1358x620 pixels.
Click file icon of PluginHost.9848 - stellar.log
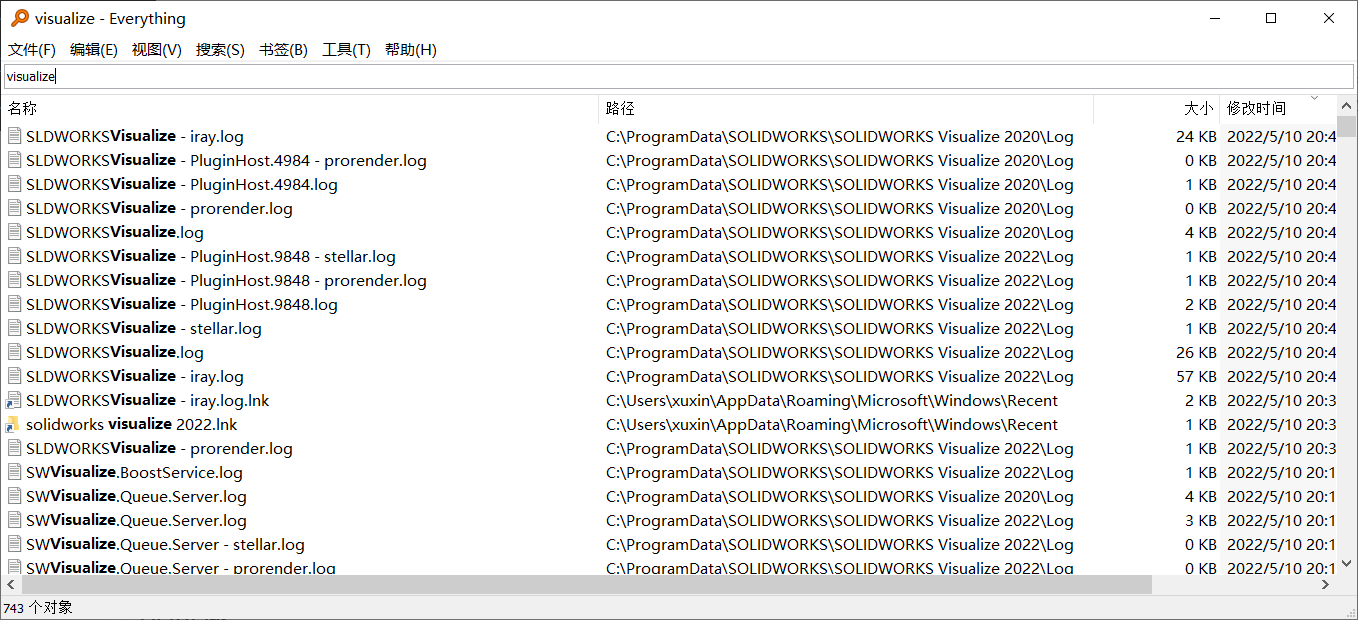14,256
